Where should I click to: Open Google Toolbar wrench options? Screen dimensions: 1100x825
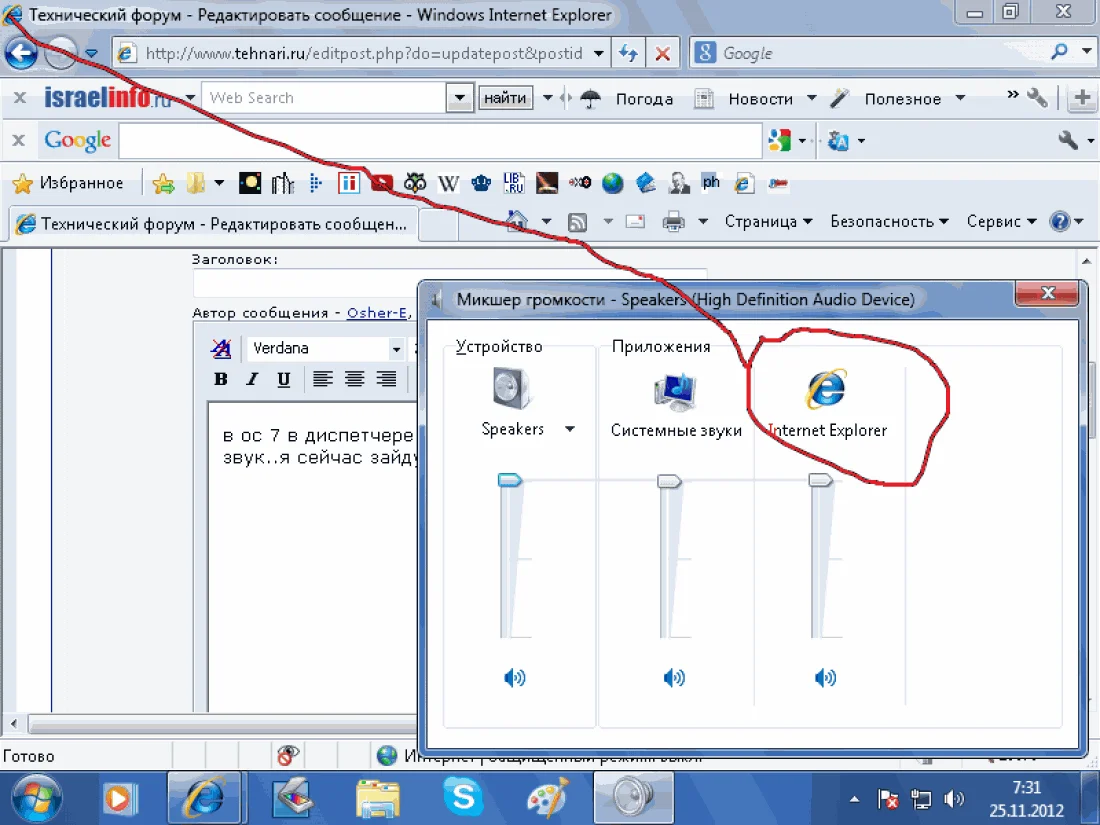click(1068, 140)
